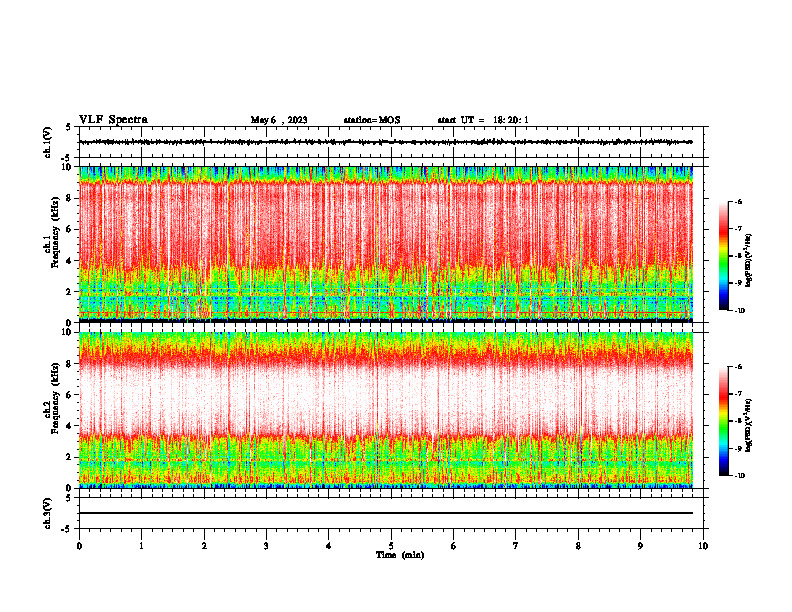Click the '2' tick on time axis
Screen dimensions: 792x612
pos(204,546)
